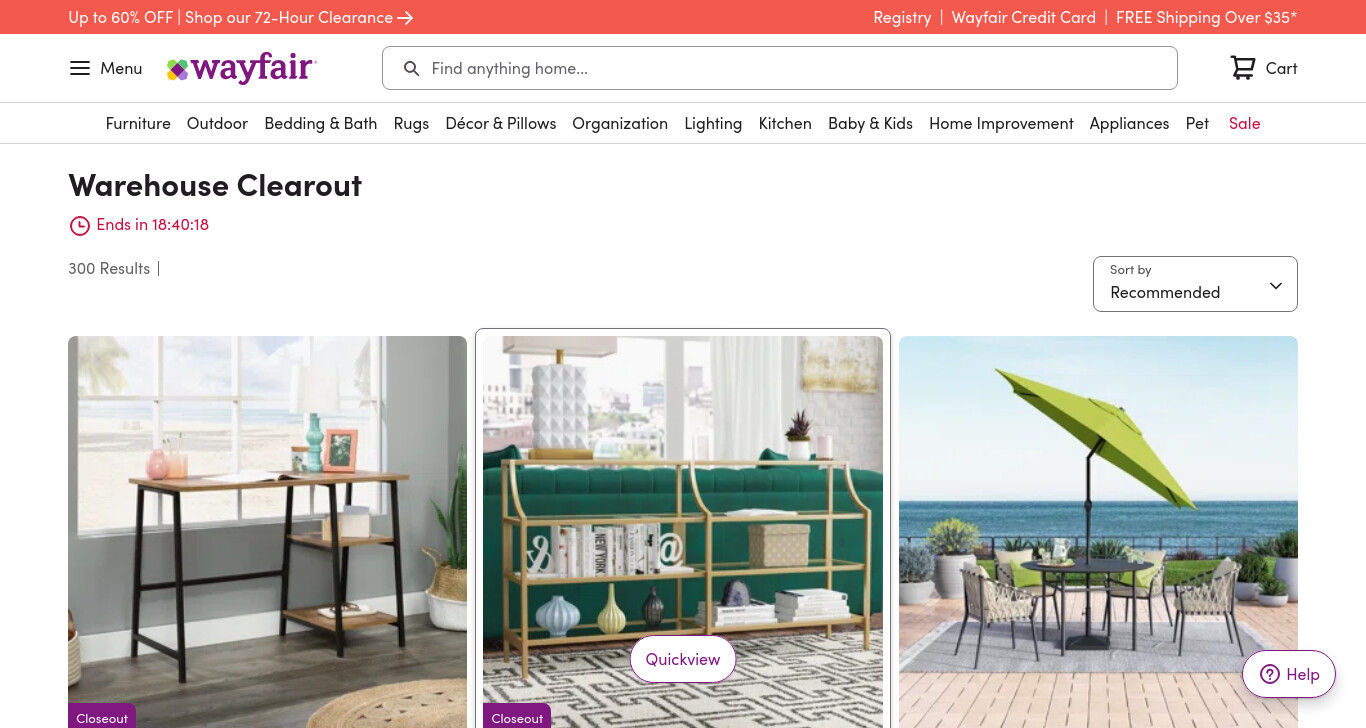Open the Wayfair Credit Card link

1024,17
